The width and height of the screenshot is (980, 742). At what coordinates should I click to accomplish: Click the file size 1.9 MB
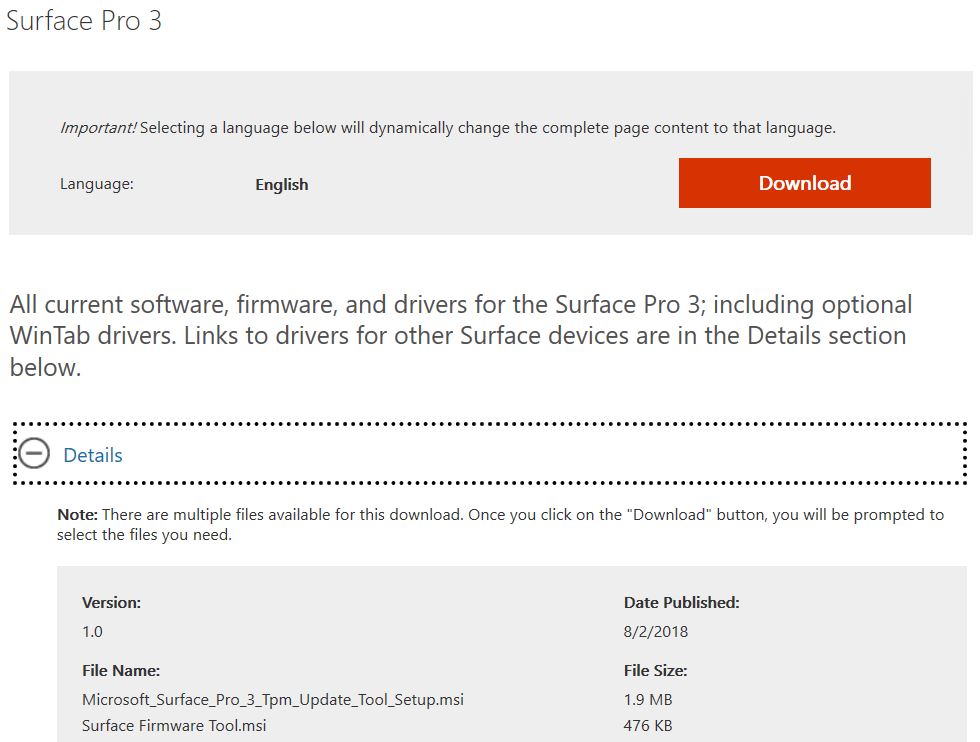click(648, 699)
